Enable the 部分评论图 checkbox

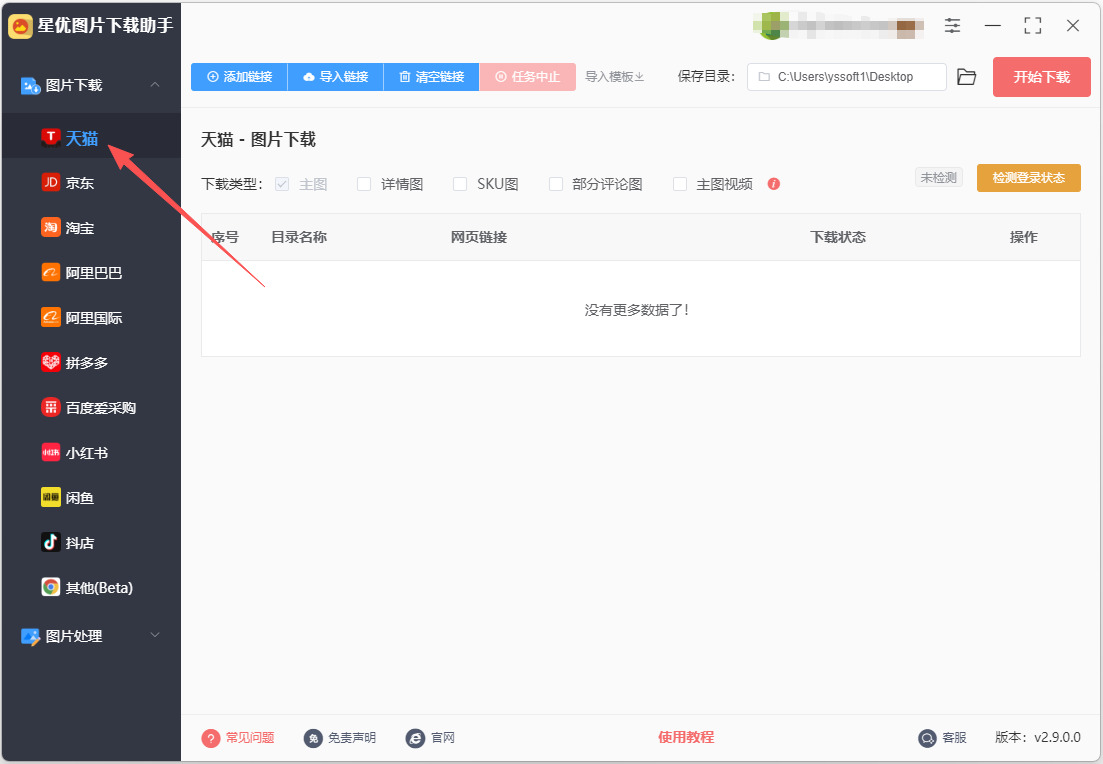click(556, 184)
